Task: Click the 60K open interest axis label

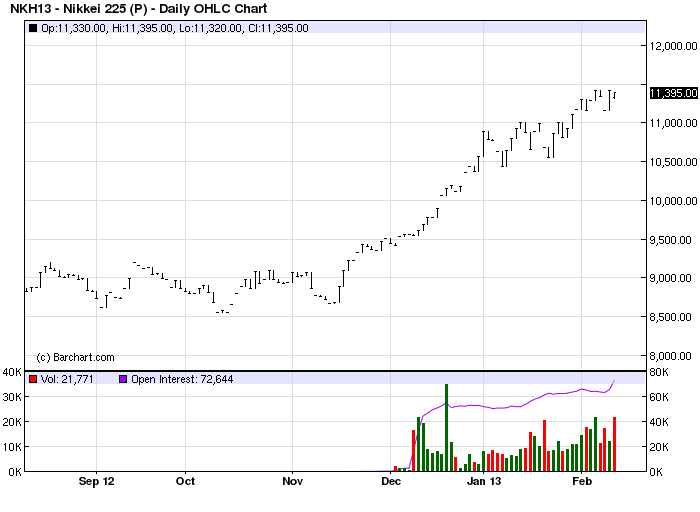Action: [659, 397]
